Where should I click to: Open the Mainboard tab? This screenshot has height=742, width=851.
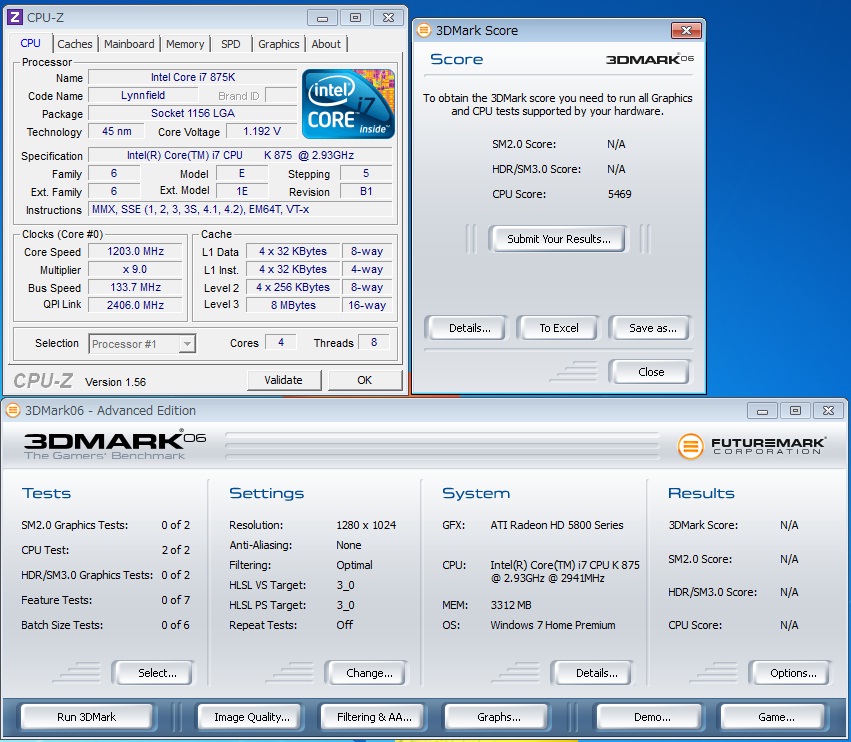pyautogui.click(x=129, y=44)
